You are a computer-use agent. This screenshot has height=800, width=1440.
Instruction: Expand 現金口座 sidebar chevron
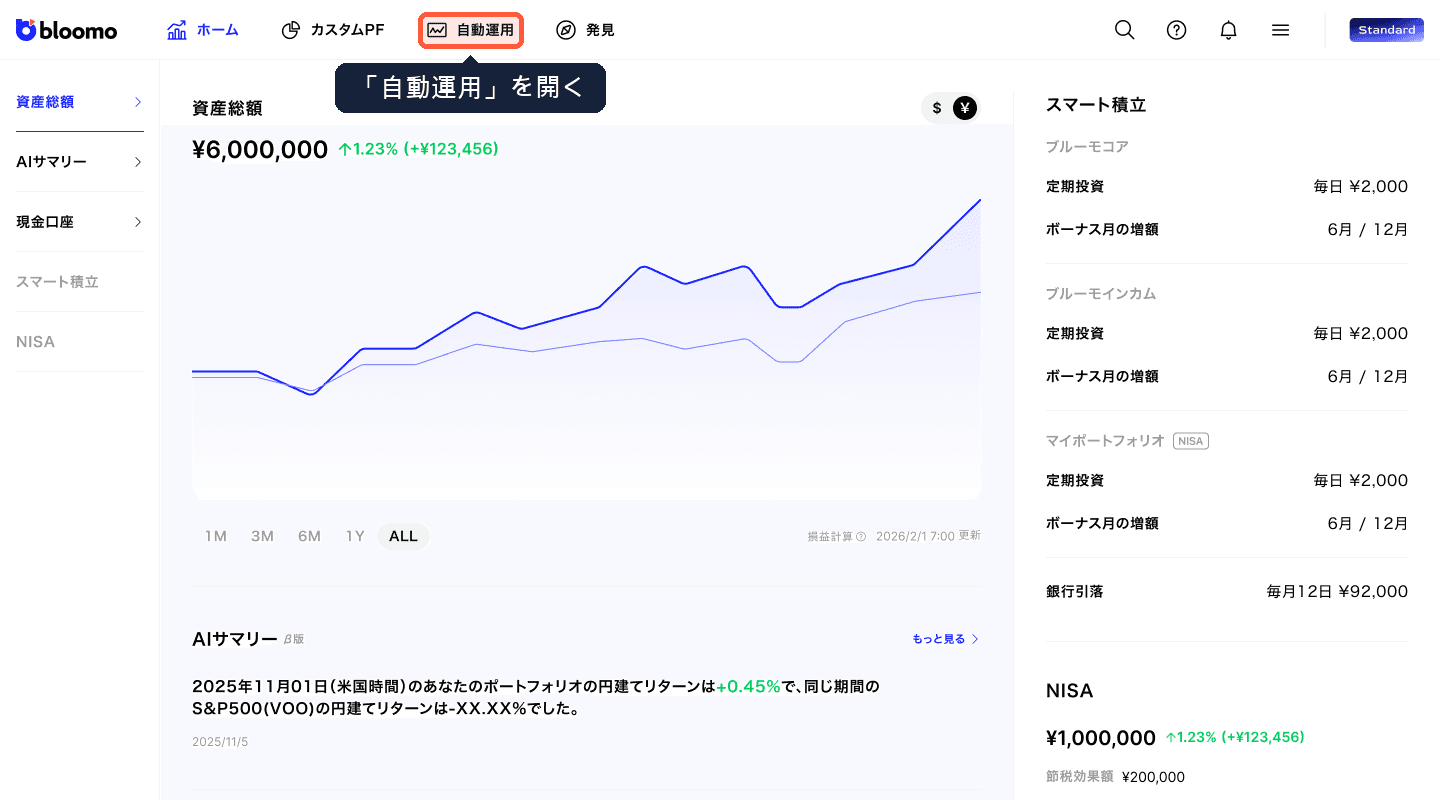pos(138,222)
